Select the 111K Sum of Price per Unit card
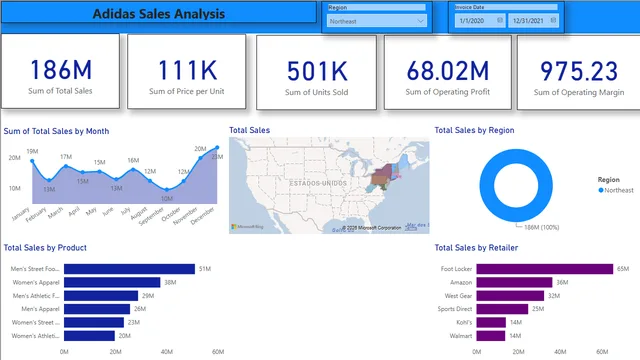Screen dimensions: 640x360 pos(187,71)
